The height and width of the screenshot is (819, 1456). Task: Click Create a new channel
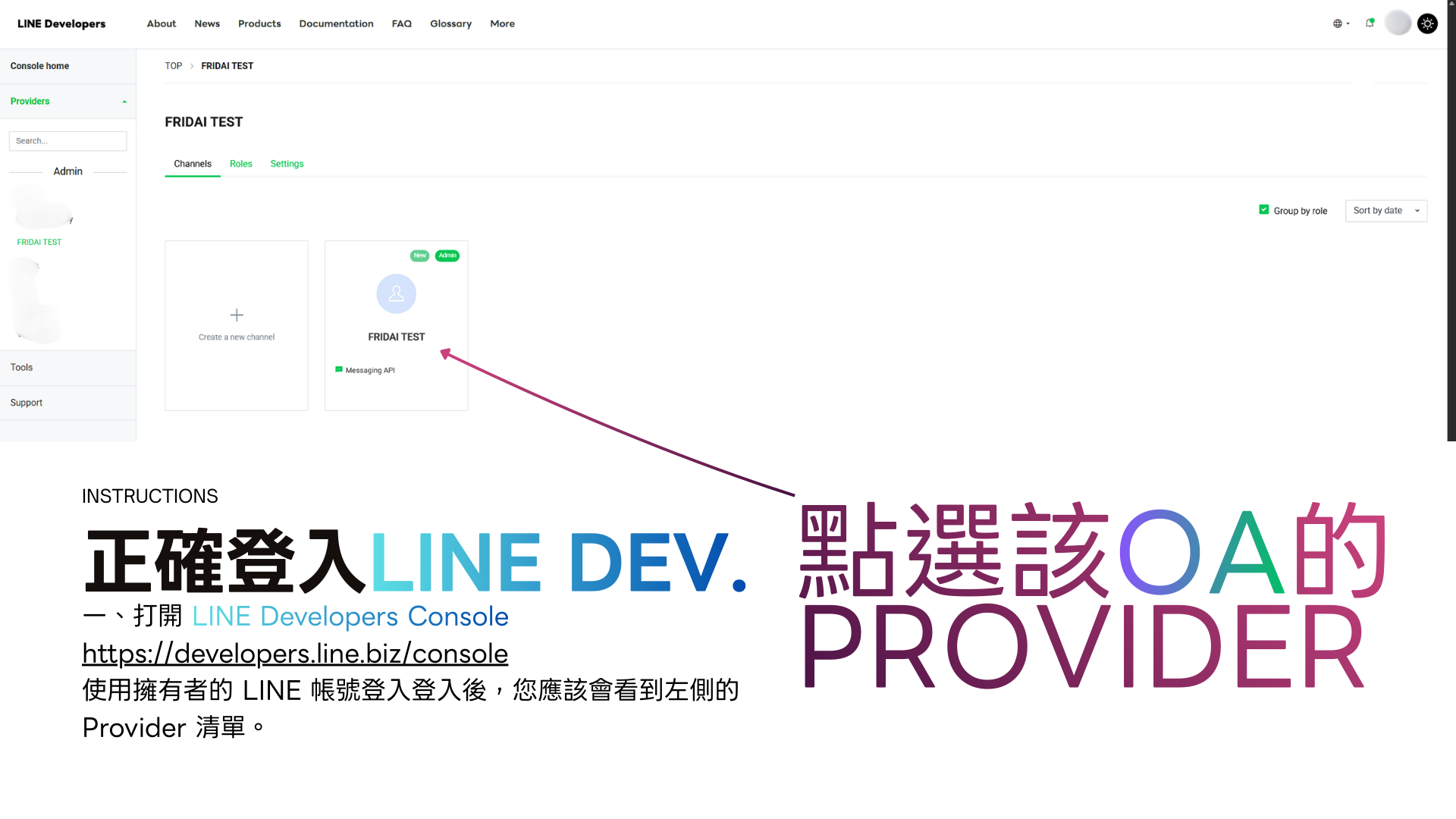[237, 325]
